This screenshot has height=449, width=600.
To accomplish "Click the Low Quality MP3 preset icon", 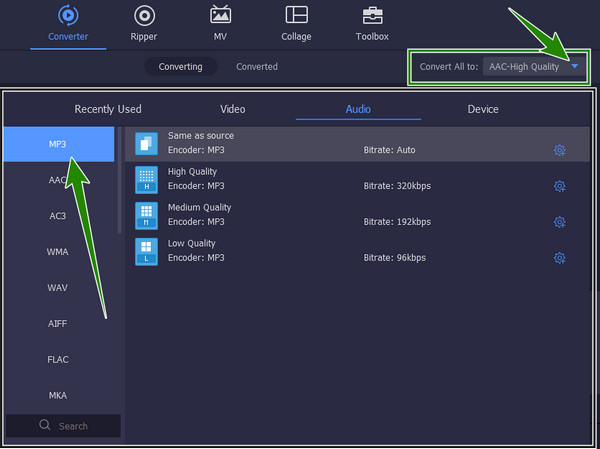I will point(146,251).
